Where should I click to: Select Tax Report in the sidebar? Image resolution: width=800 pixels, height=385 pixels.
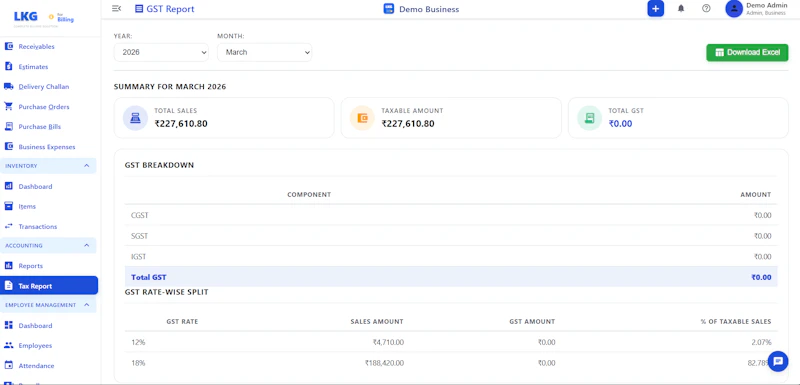[49, 286]
